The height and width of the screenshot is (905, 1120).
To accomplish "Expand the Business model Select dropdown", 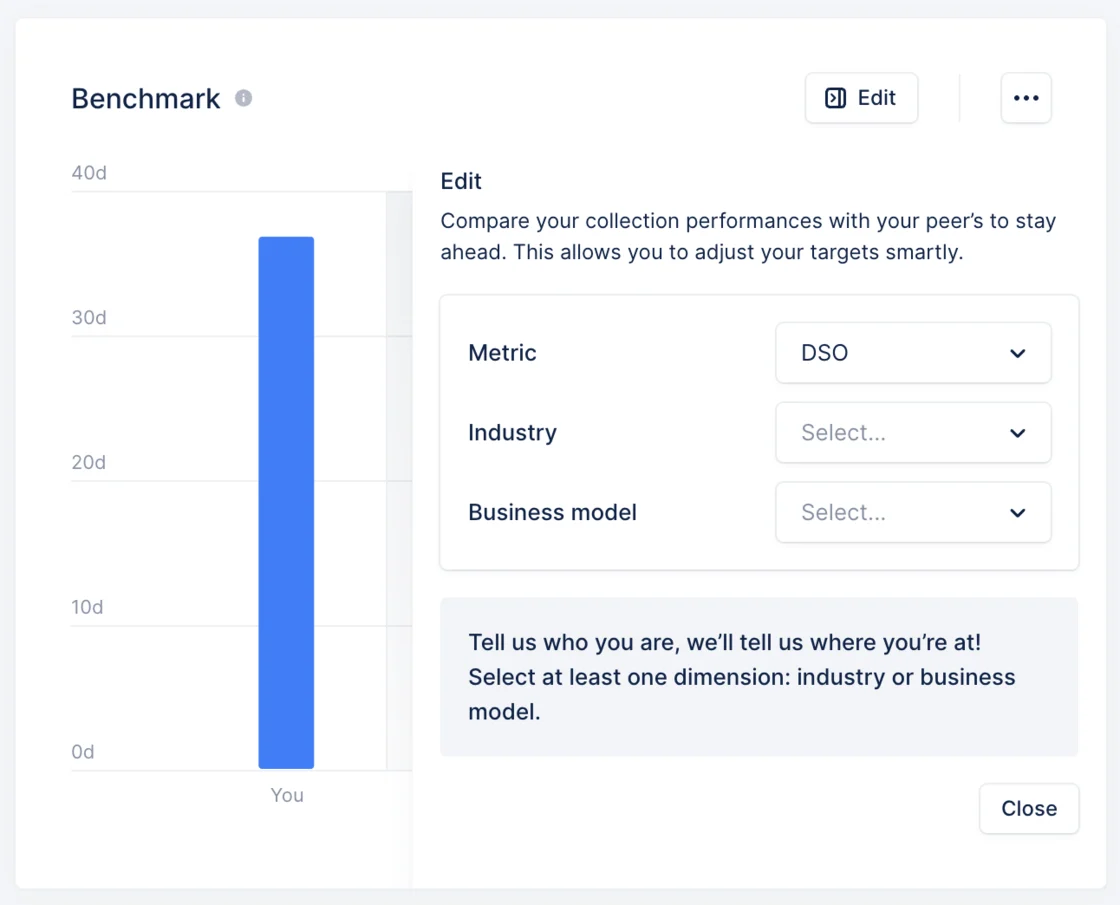I will 913,513.
